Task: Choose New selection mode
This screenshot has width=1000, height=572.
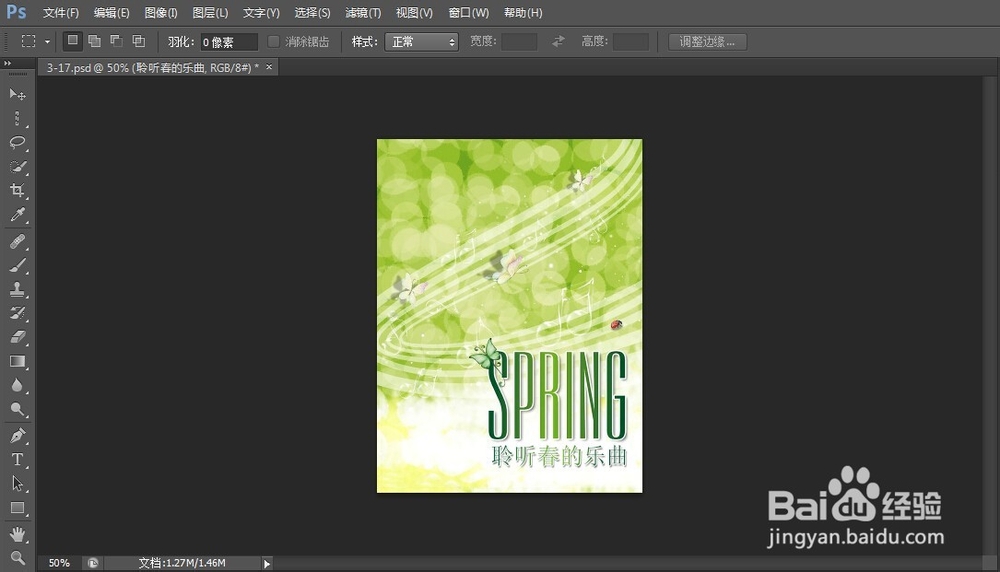Action: point(73,41)
